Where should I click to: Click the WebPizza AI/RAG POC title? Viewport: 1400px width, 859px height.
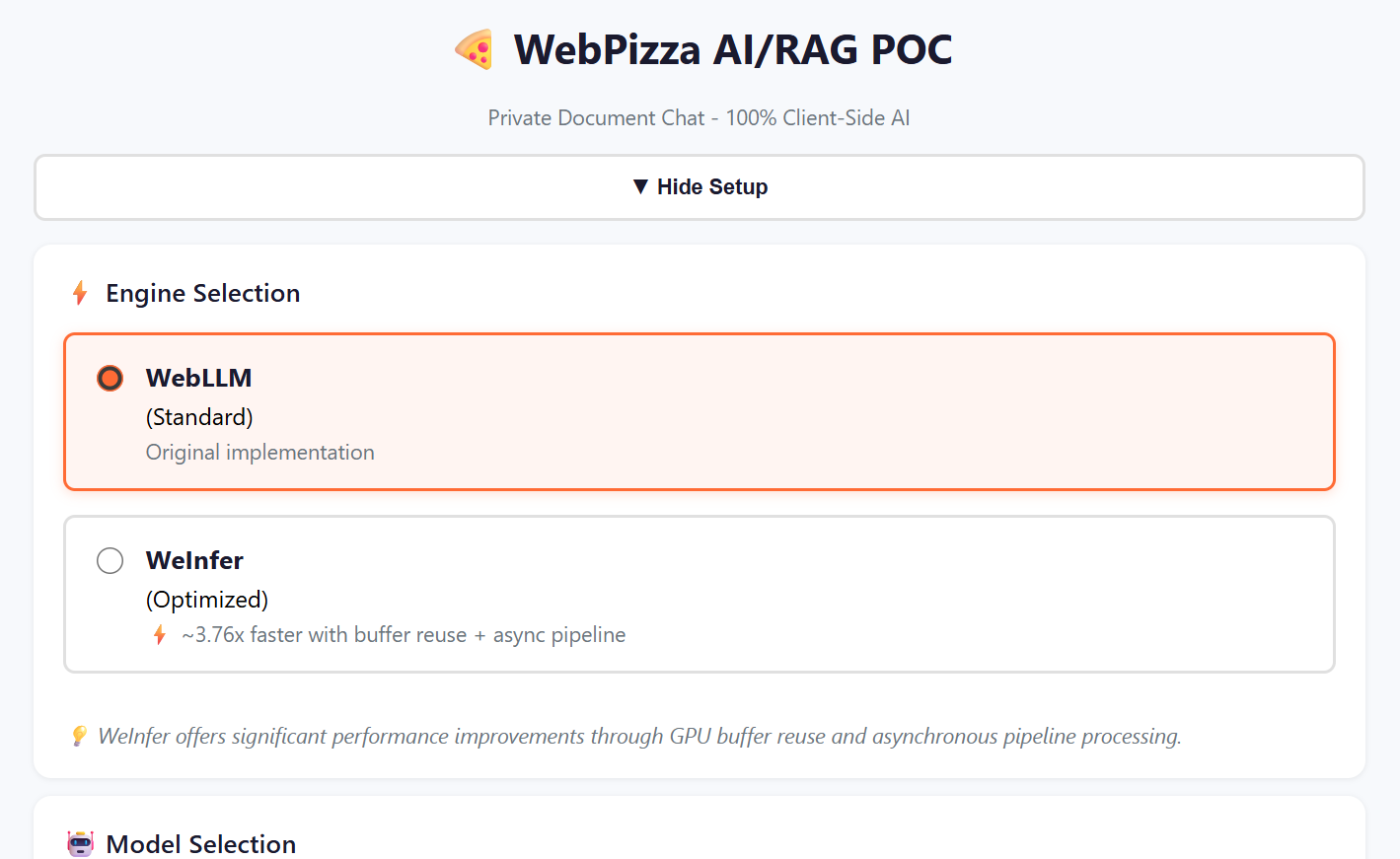[732, 49]
